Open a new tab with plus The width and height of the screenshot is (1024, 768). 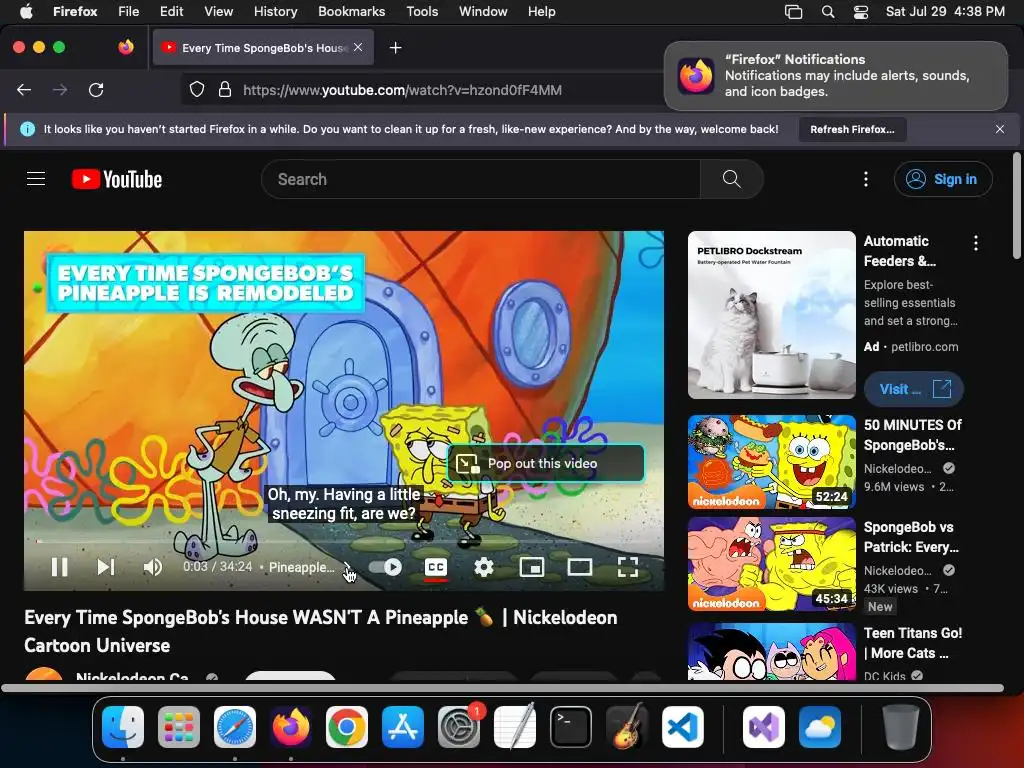pos(395,48)
